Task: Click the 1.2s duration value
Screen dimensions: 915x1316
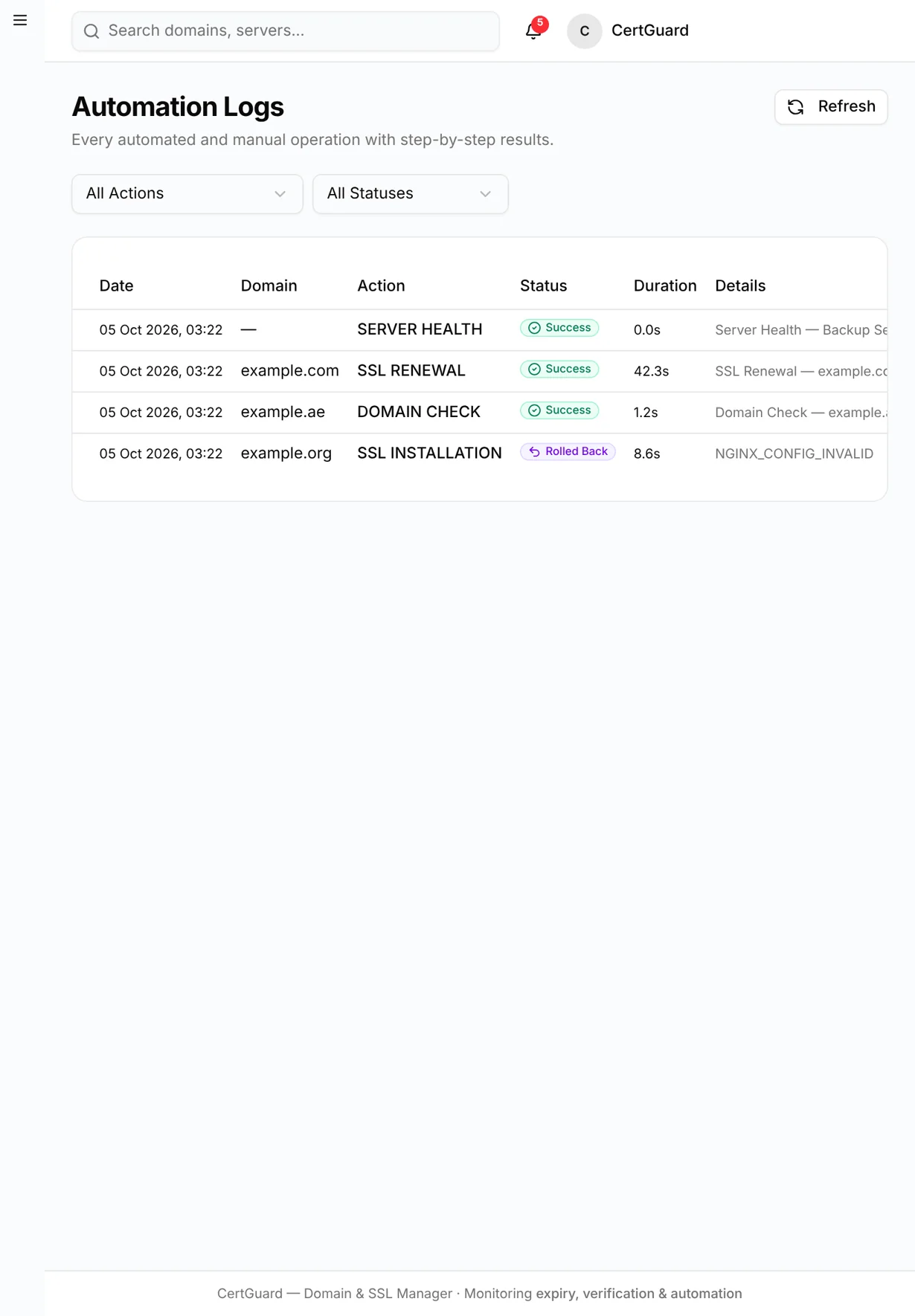Action: (x=646, y=413)
